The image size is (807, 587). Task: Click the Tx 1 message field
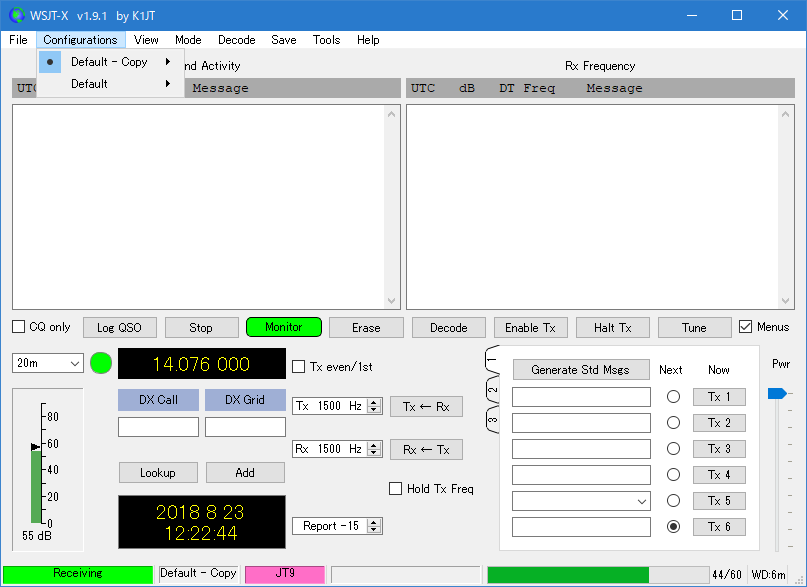[x=581, y=397]
